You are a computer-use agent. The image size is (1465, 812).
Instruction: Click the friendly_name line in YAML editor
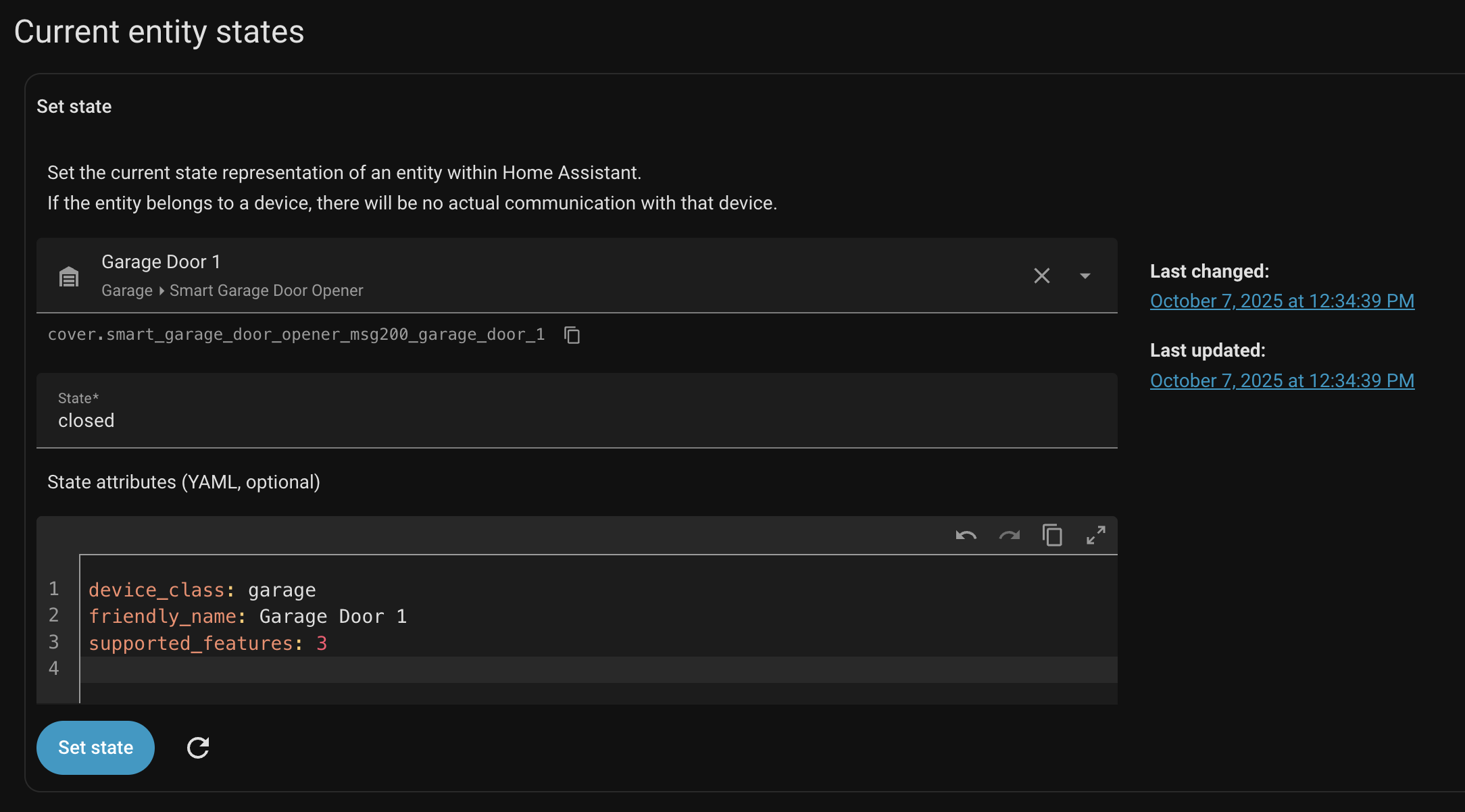[x=247, y=617]
